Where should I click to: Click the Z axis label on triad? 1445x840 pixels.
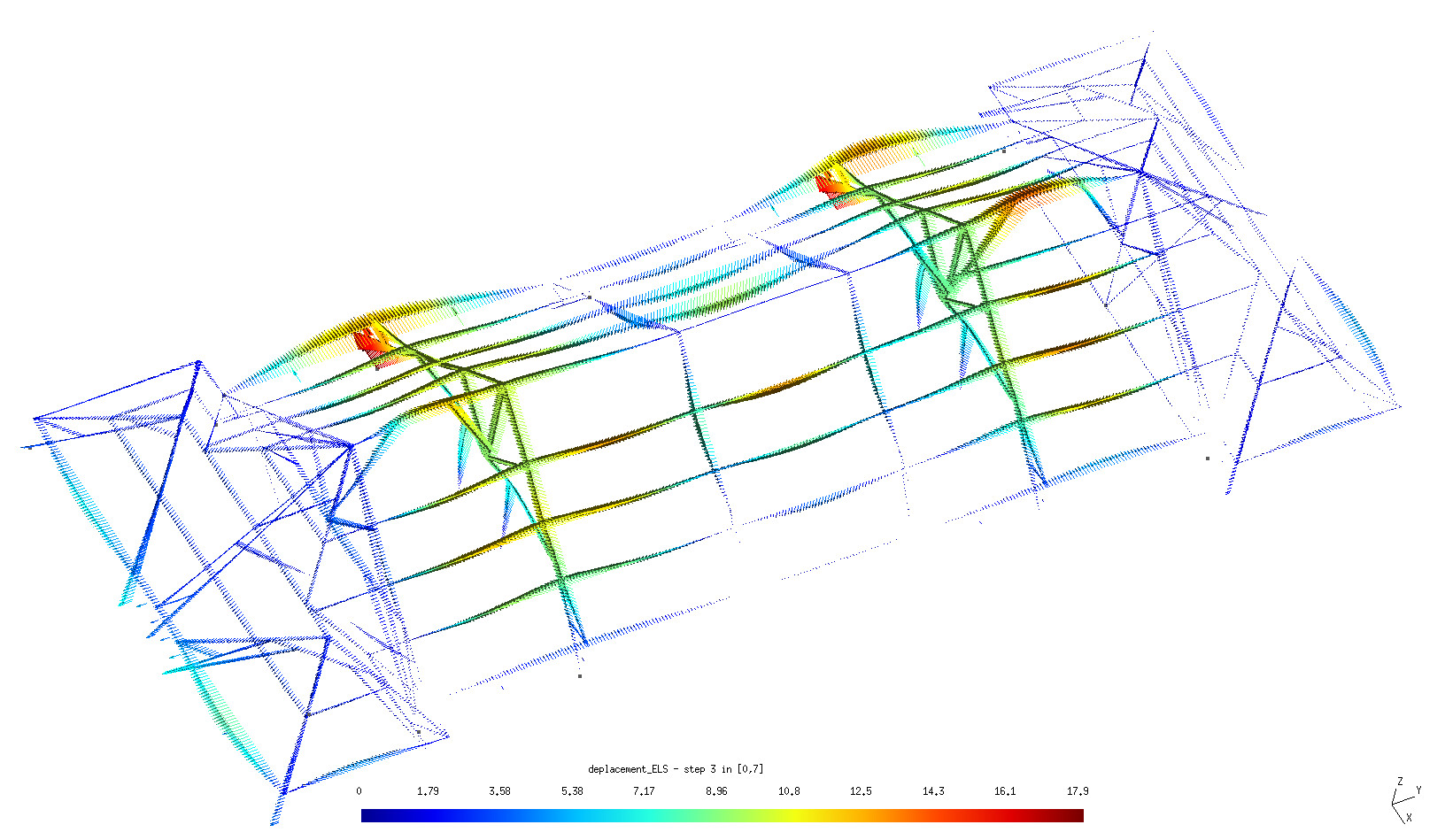point(1400,782)
